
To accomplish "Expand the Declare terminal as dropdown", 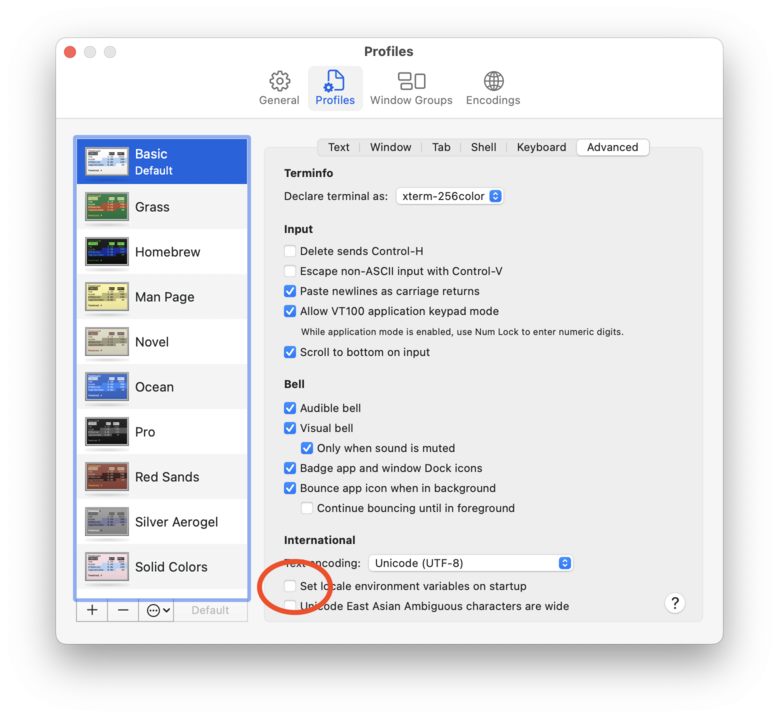I will click(450, 196).
